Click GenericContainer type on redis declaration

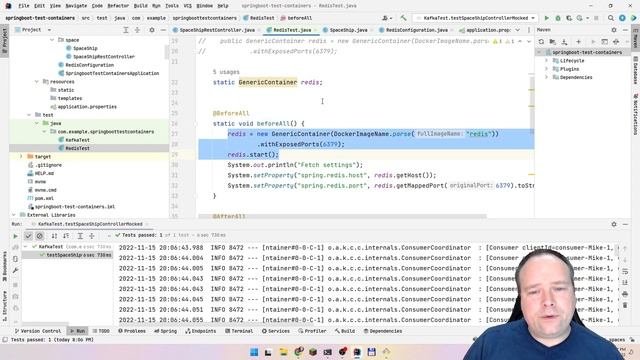268,82
